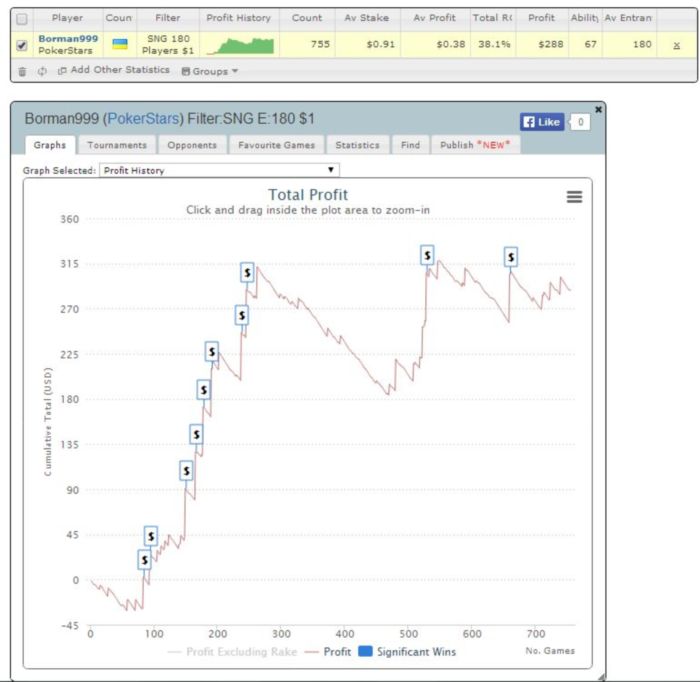Click the significant win marker near 135
Screen dimensions: 700x682
[x=196, y=434]
